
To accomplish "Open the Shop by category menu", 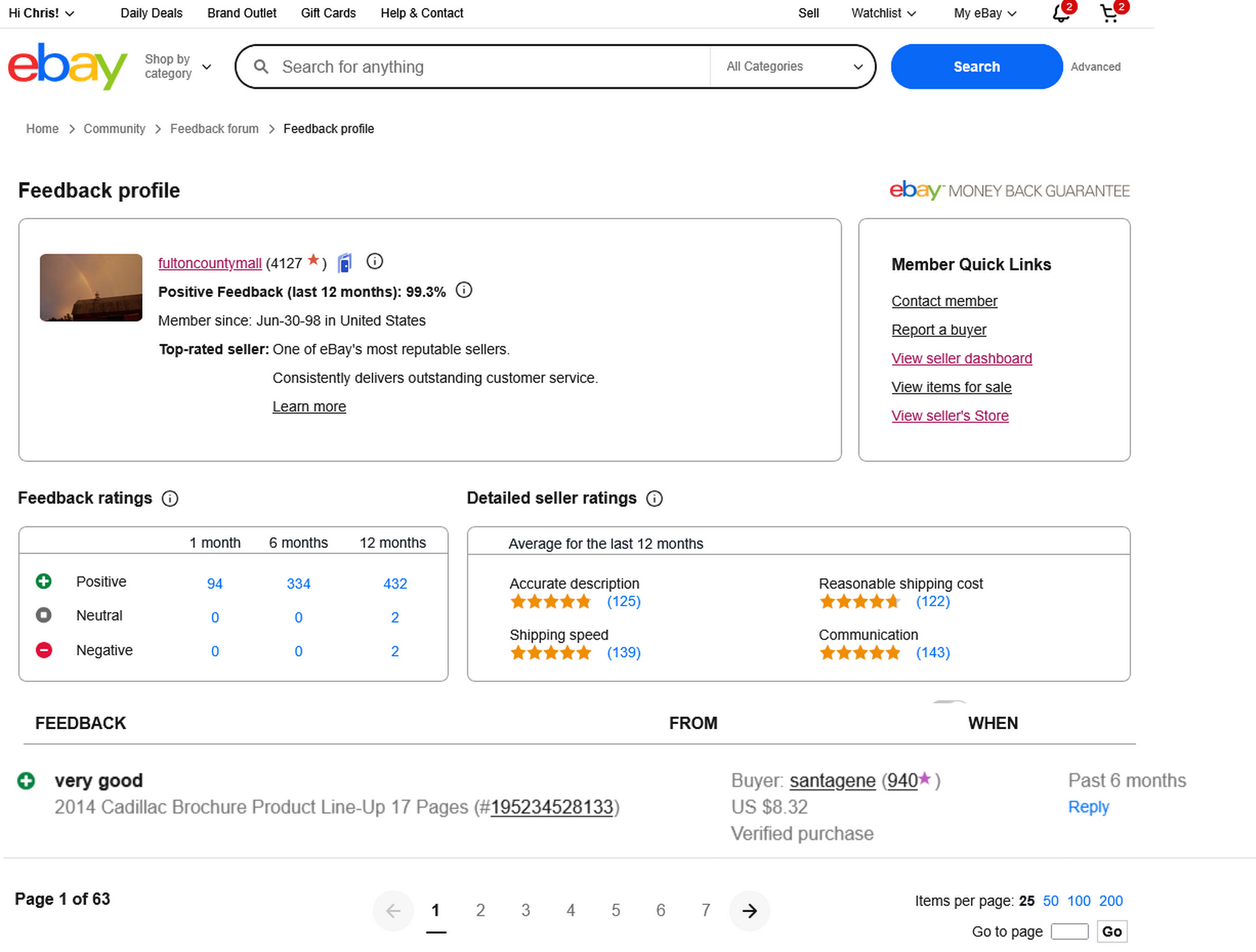I will click(x=177, y=66).
